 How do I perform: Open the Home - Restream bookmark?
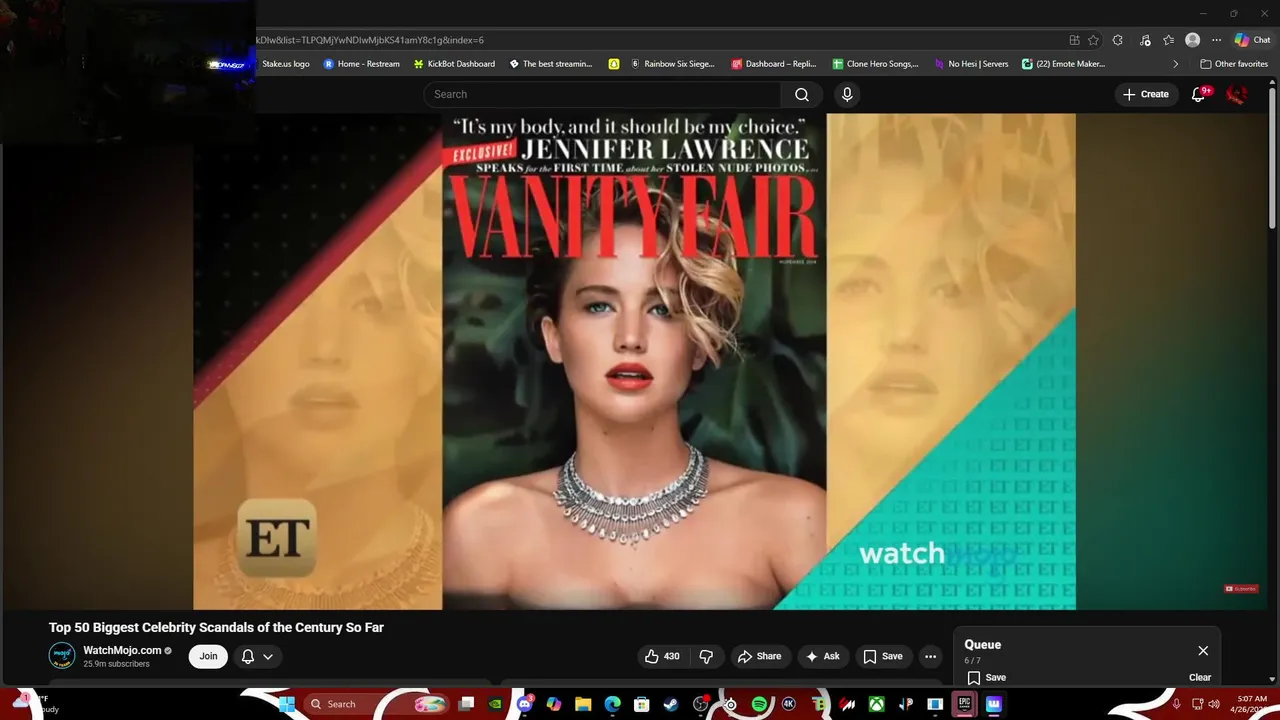(x=361, y=64)
